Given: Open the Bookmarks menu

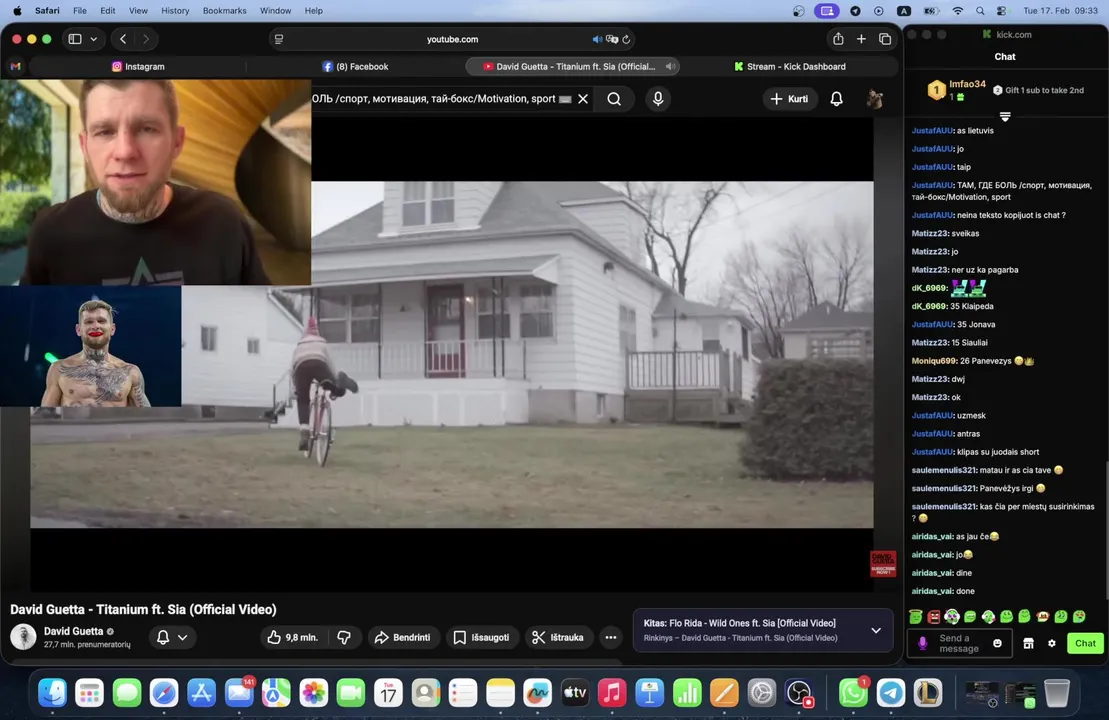Looking at the screenshot, I should [224, 11].
